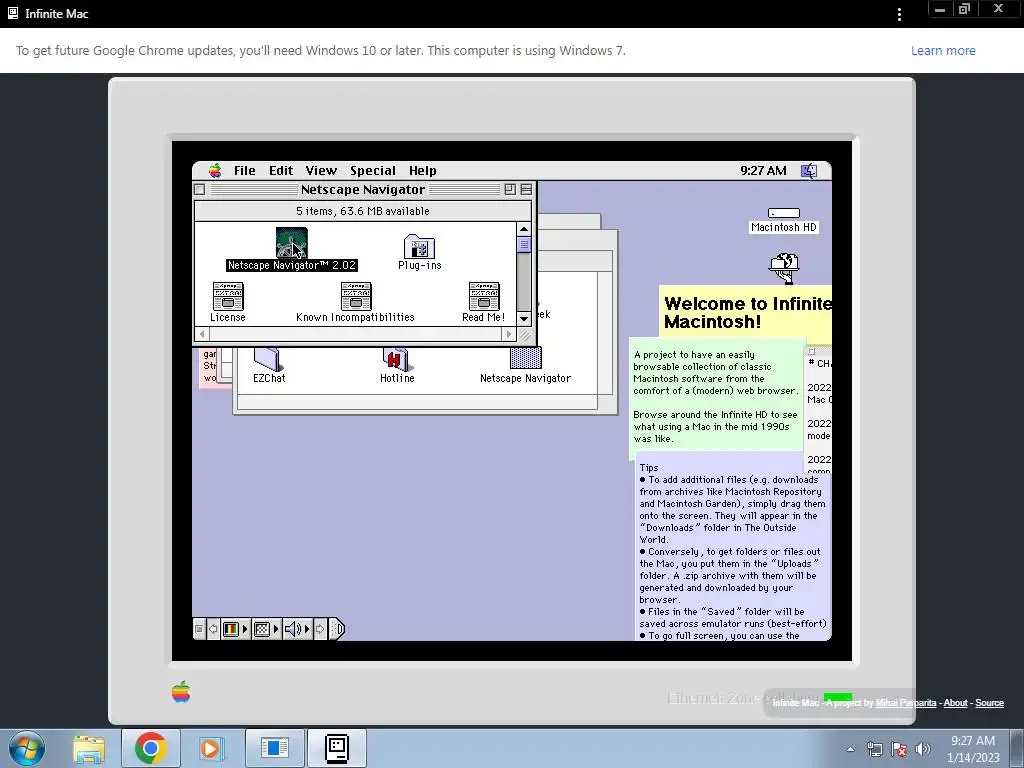Select the Known Incompatibilities document icon

coord(356,296)
